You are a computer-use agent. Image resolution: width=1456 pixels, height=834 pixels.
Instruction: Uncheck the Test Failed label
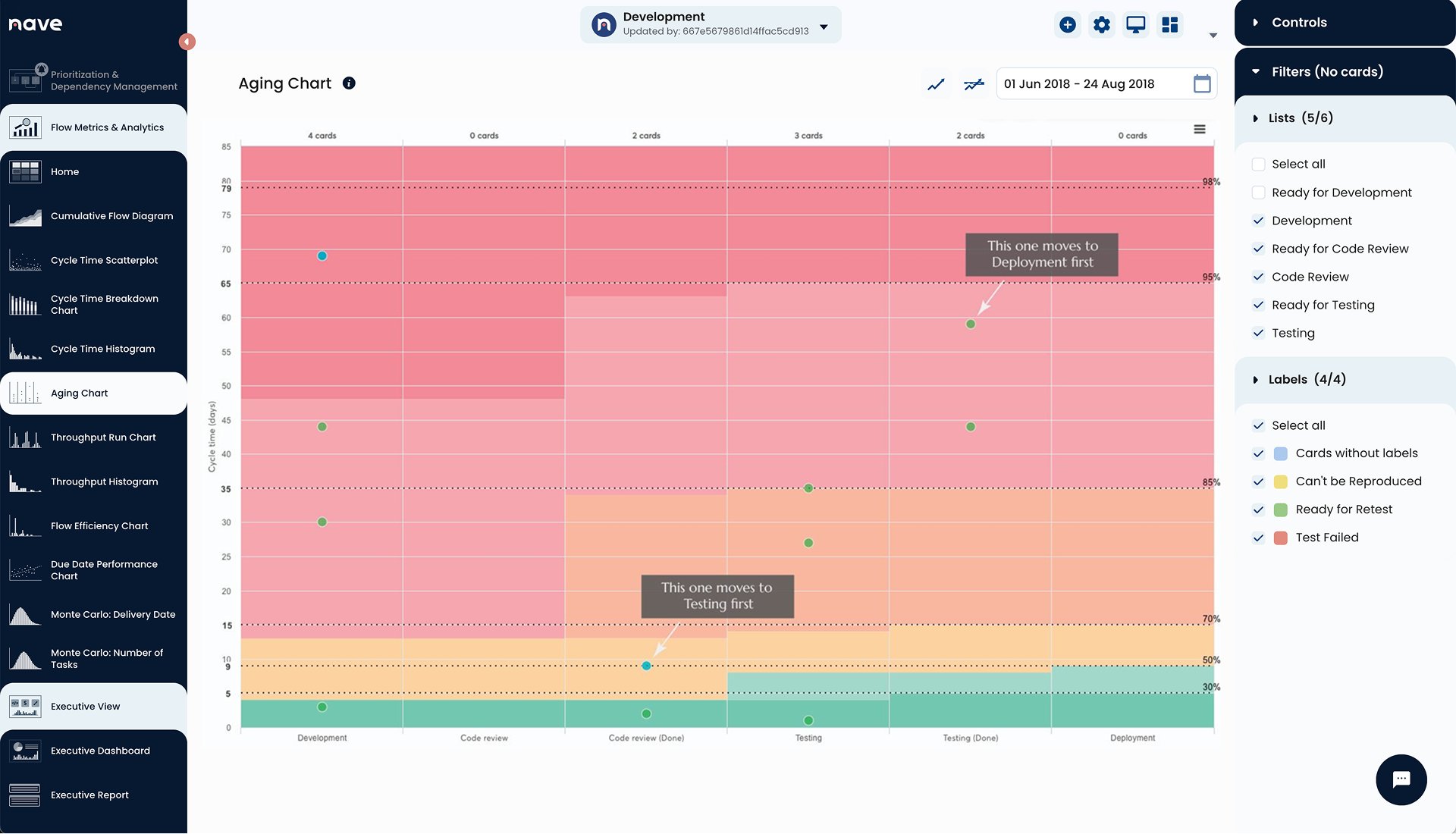point(1259,538)
